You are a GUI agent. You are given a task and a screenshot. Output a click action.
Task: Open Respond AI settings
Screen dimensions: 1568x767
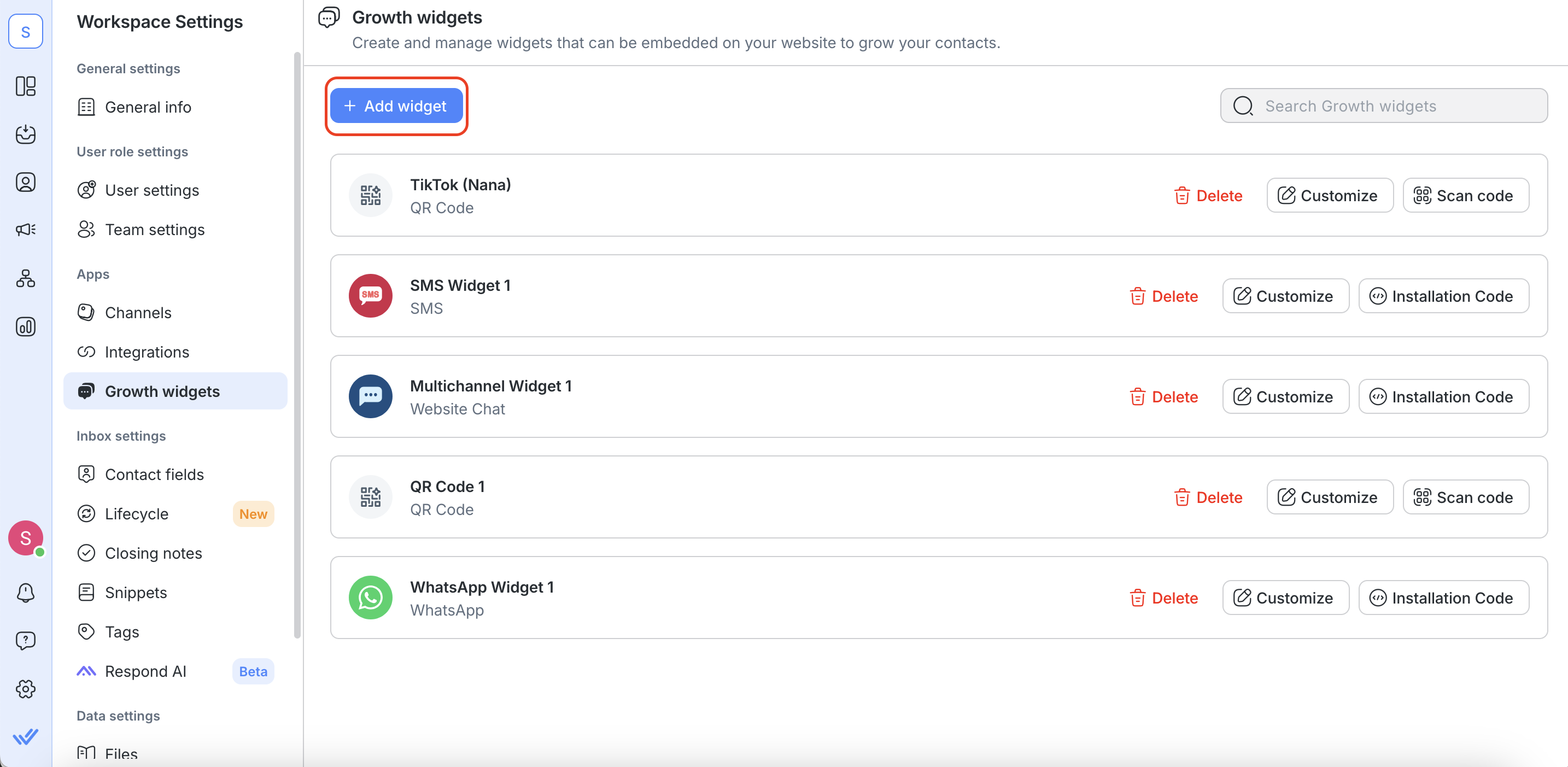145,671
